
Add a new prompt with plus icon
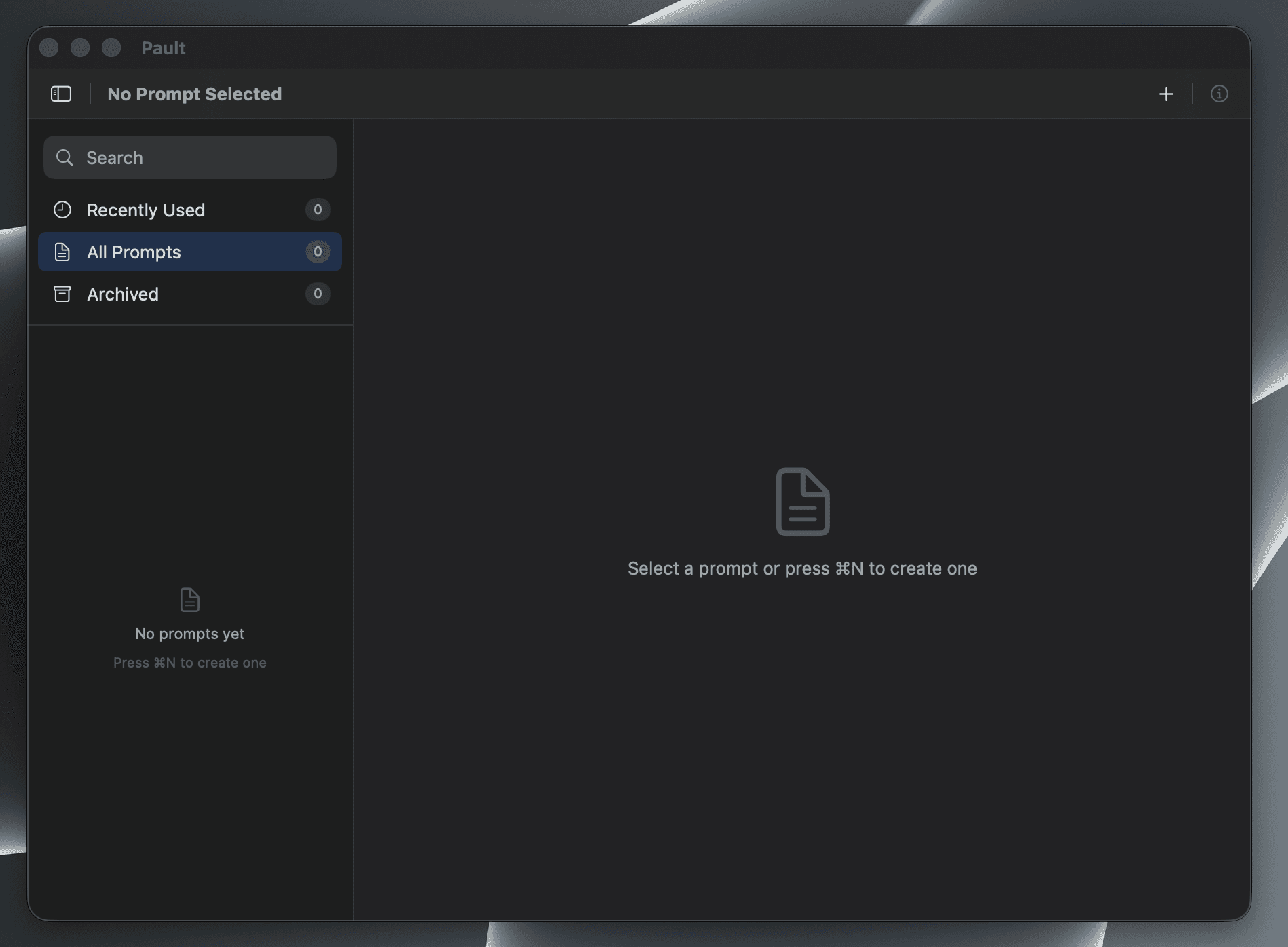(x=1166, y=94)
